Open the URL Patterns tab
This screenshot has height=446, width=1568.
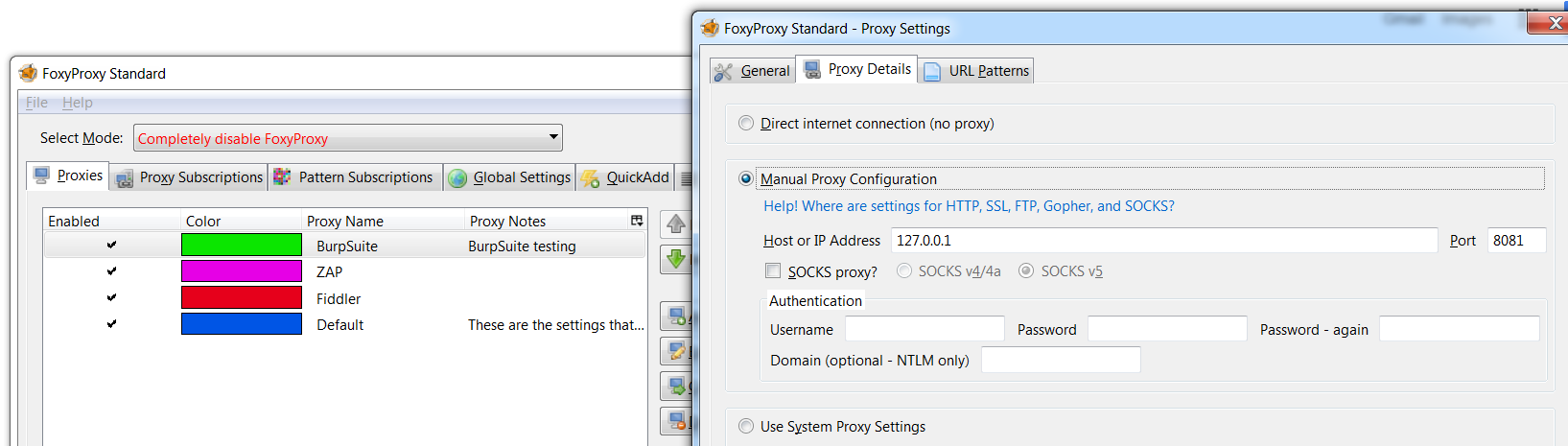tap(976, 71)
